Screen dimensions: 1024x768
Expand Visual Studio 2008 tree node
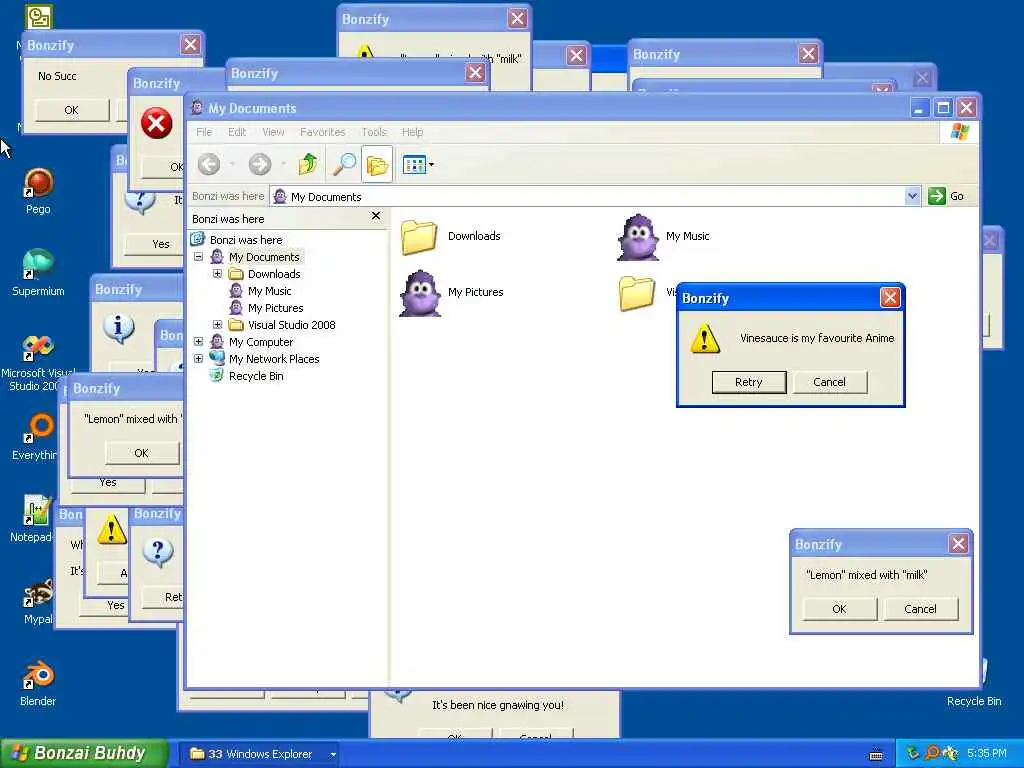click(217, 325)
